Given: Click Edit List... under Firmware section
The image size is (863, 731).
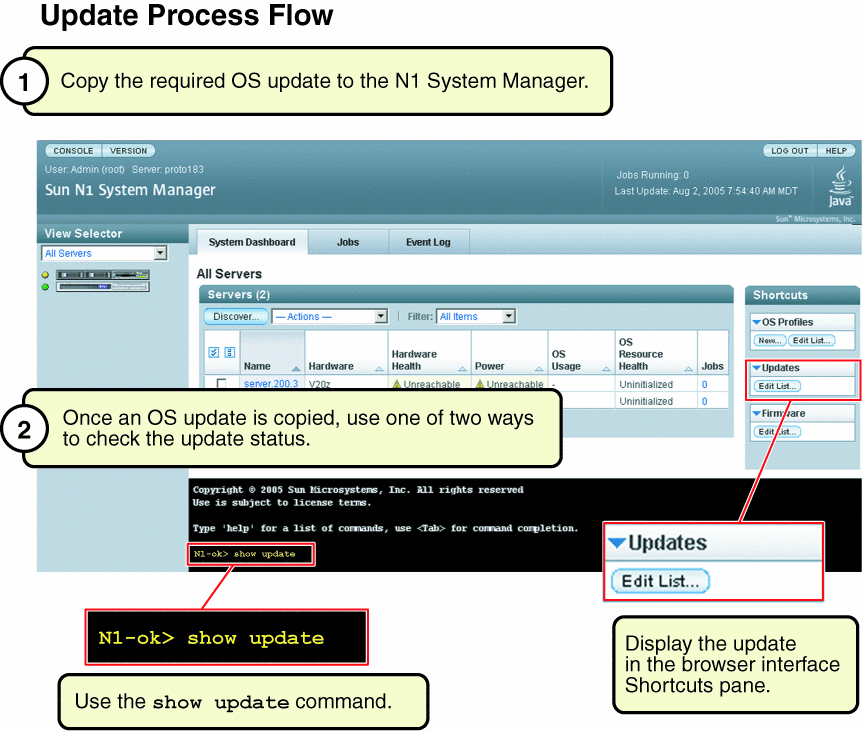Looking at the screenshot, I should tap(777, 432).
